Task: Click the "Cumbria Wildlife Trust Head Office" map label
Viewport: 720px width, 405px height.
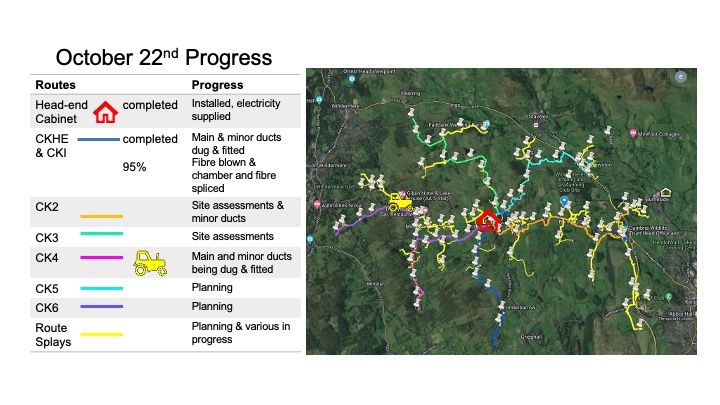Action: [x=655, y=231]
